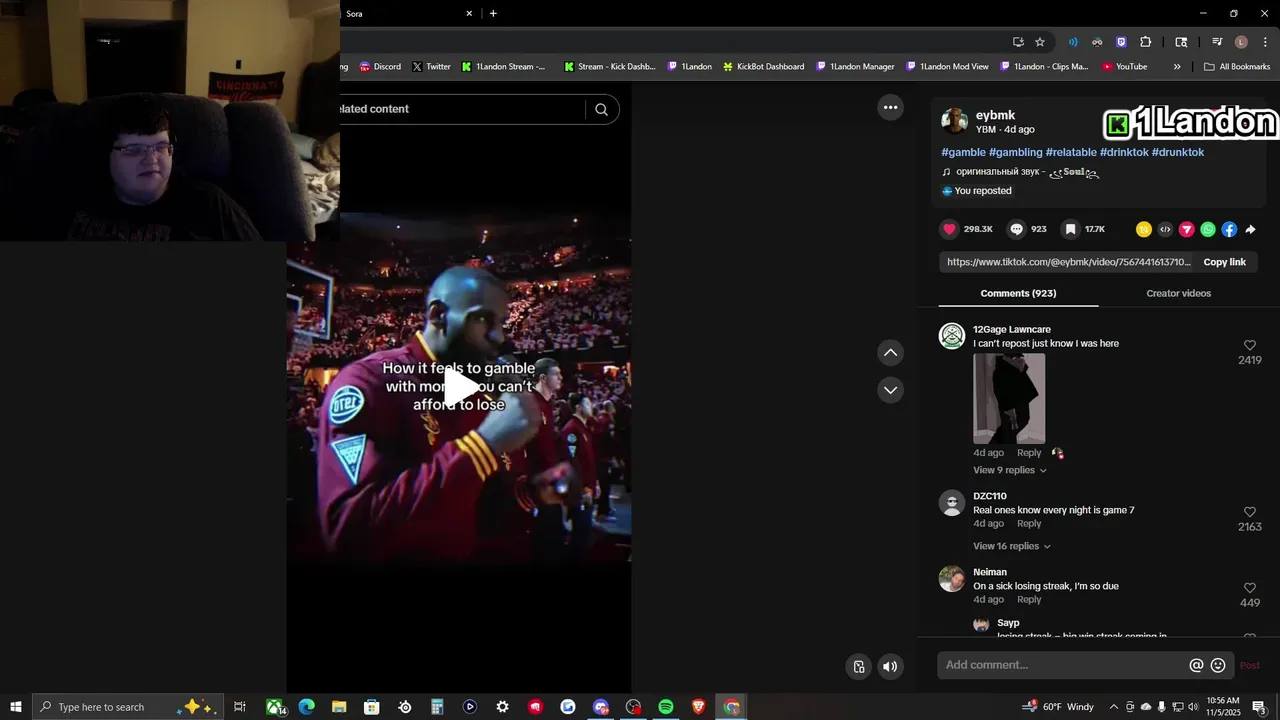
Task: Reply to the Neiman comment
Action: tap(1029, 600)
